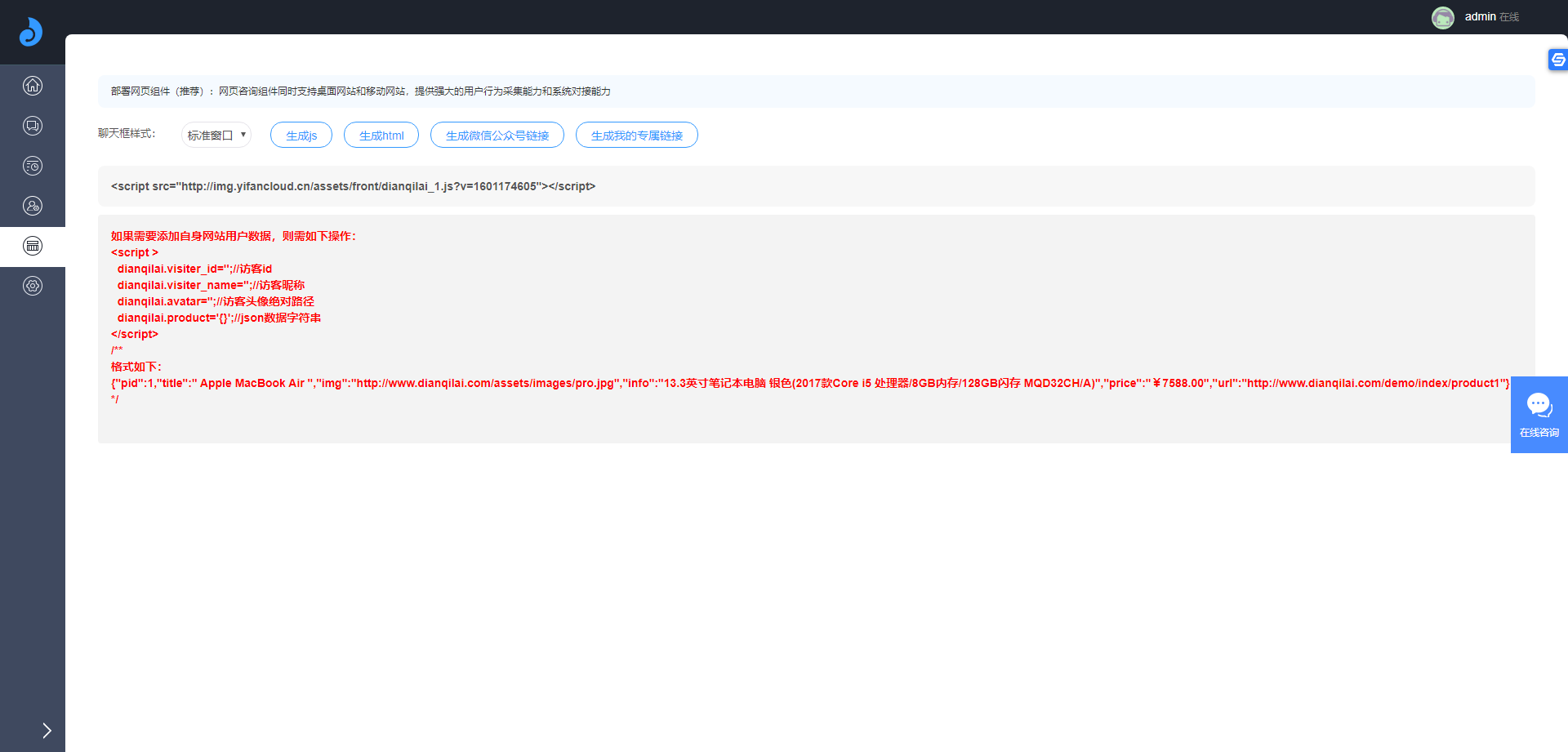Open the 在线咨询 chat bubble widget
Image resolution: width=1568 pixels, height=752 pixels.
[1539, 414]
